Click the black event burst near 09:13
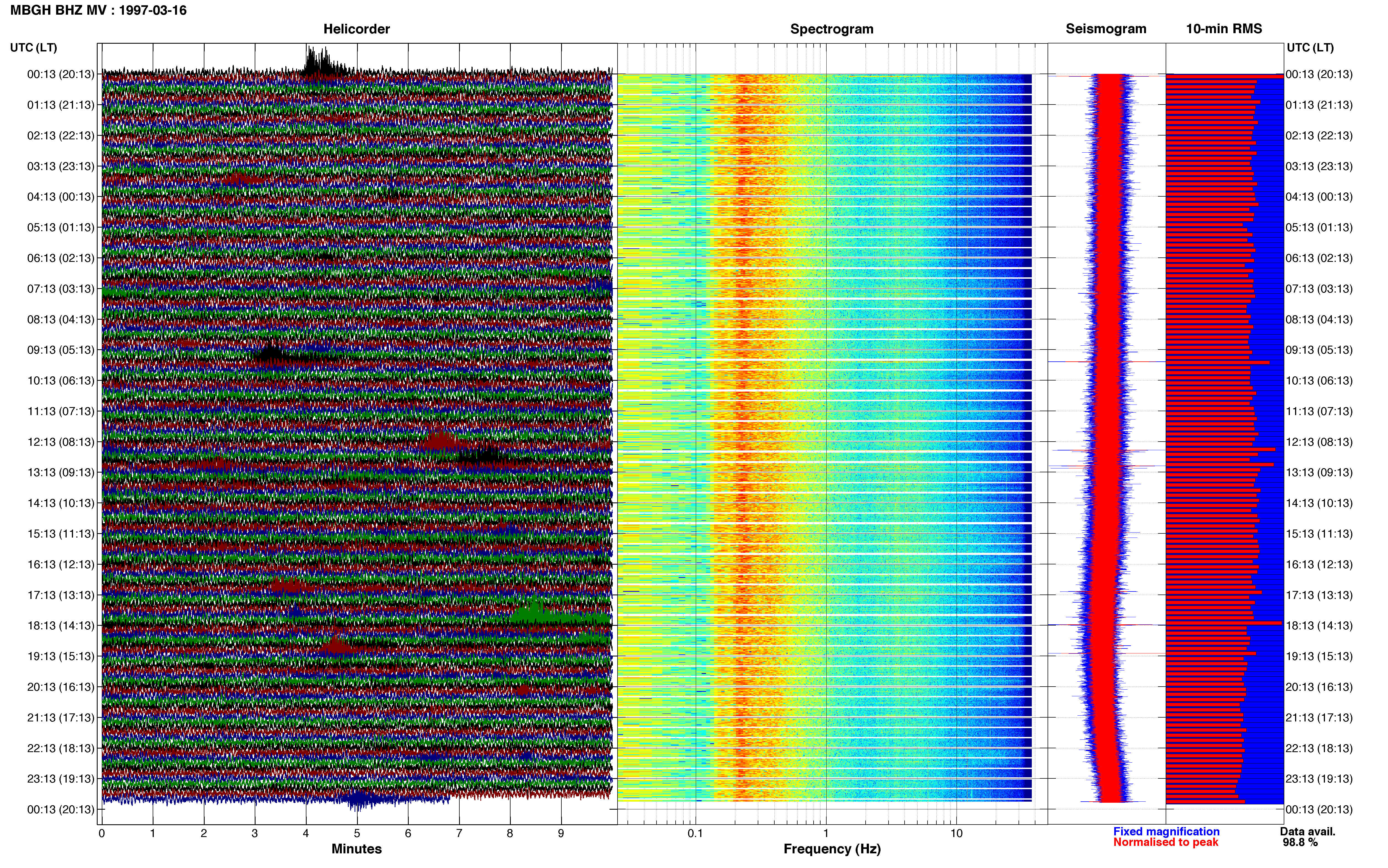The width and height of the screenshot is (1388, 868). (271, 354)
